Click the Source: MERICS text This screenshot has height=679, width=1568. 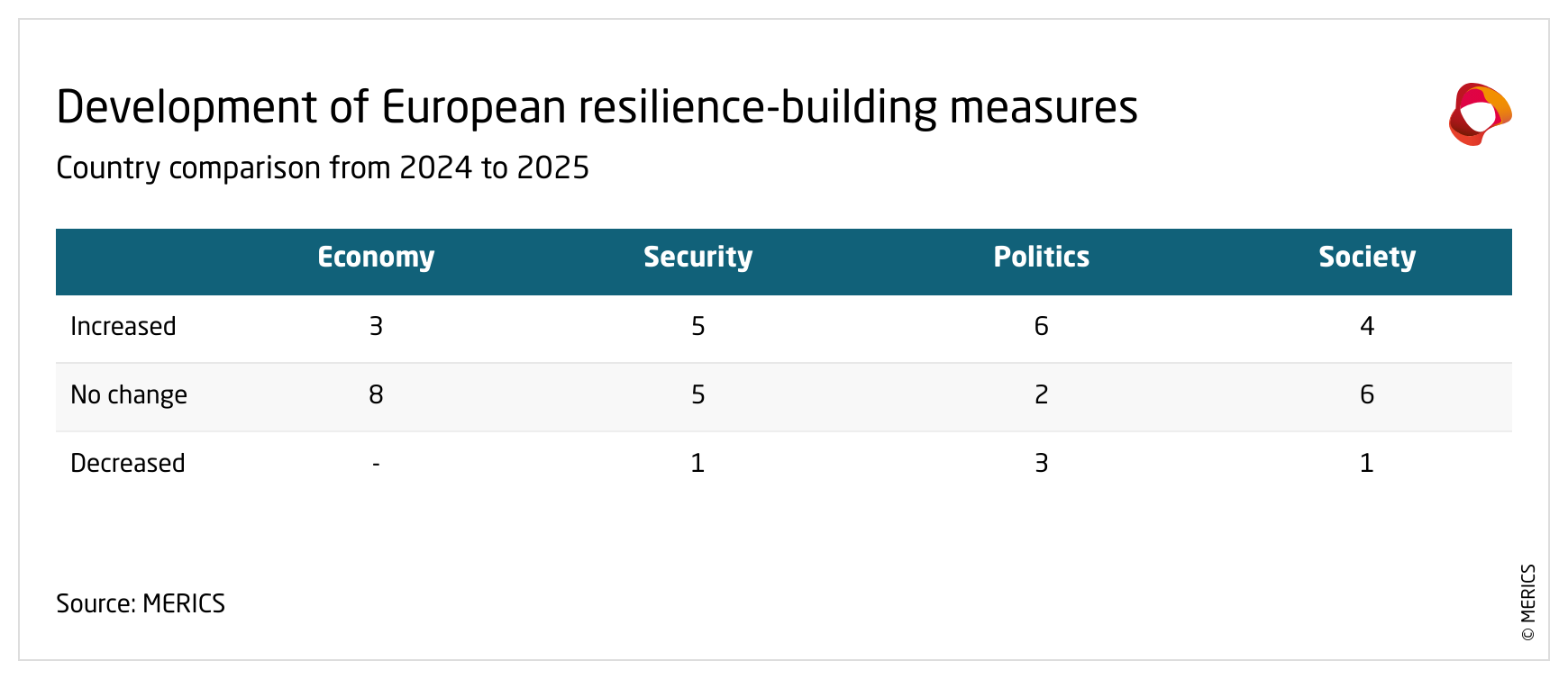(141, 603)
